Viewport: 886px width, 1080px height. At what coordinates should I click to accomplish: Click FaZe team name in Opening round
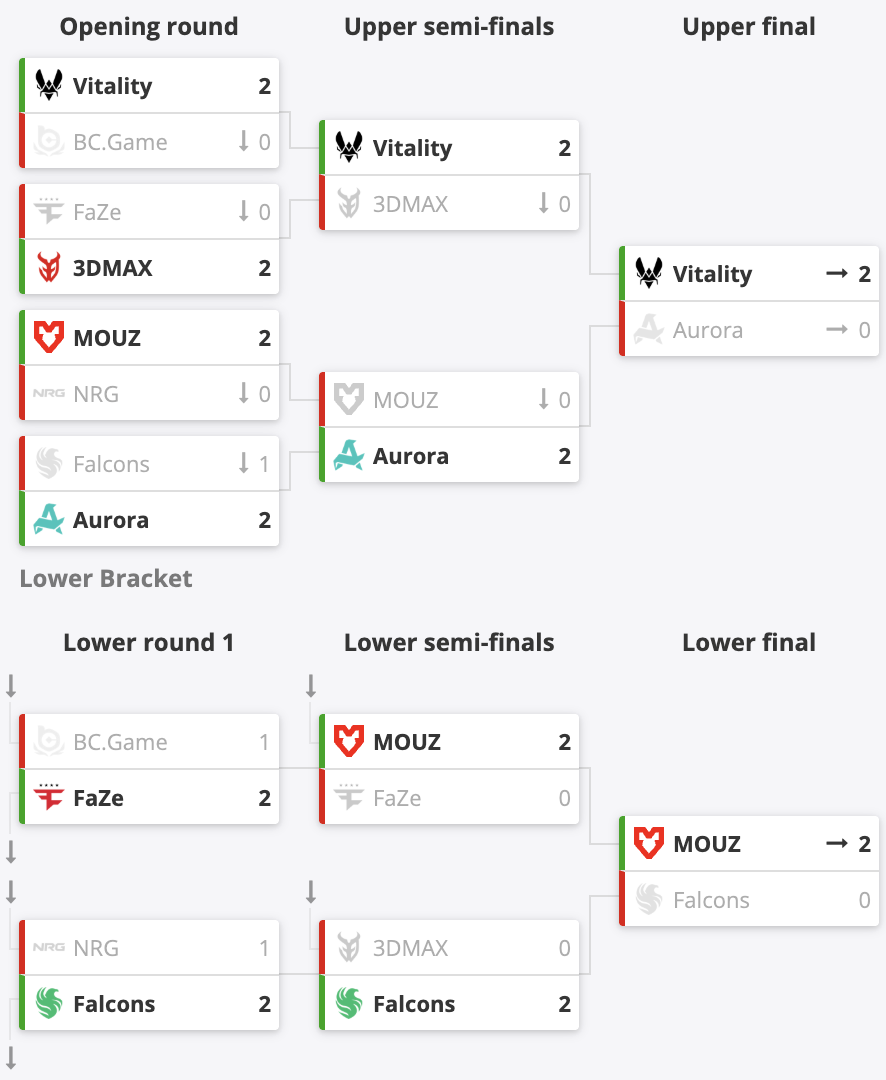[x=97, y=212]
